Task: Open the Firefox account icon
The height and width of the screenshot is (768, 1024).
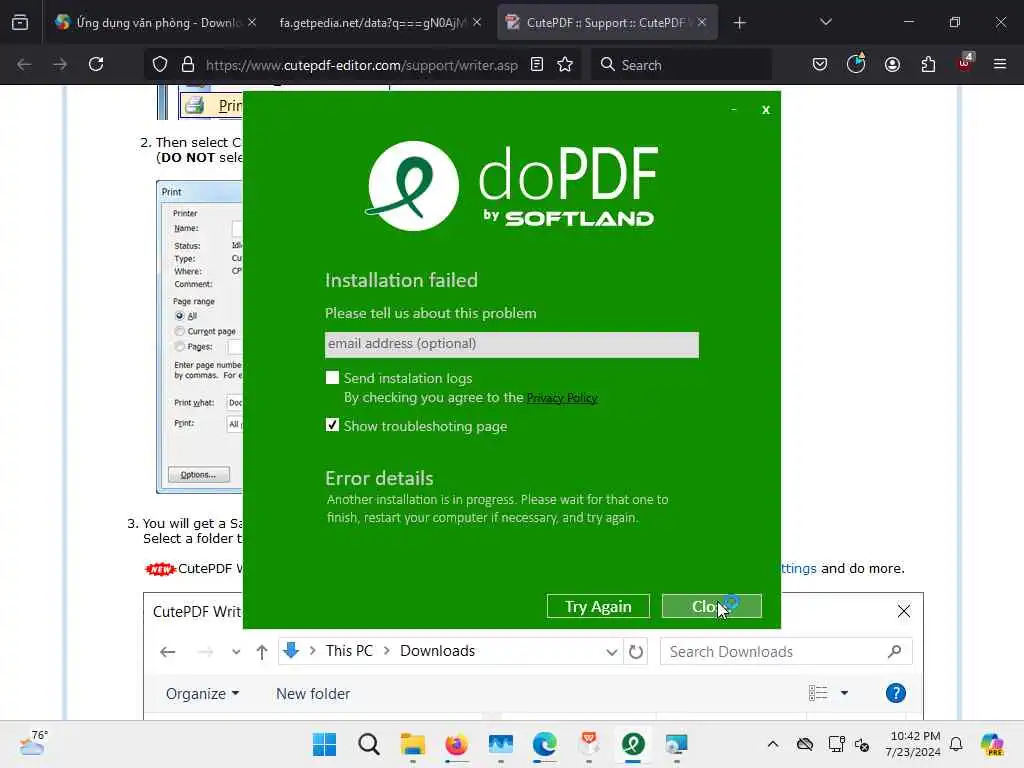Action: pyautogui.click(x=892, y=64)
